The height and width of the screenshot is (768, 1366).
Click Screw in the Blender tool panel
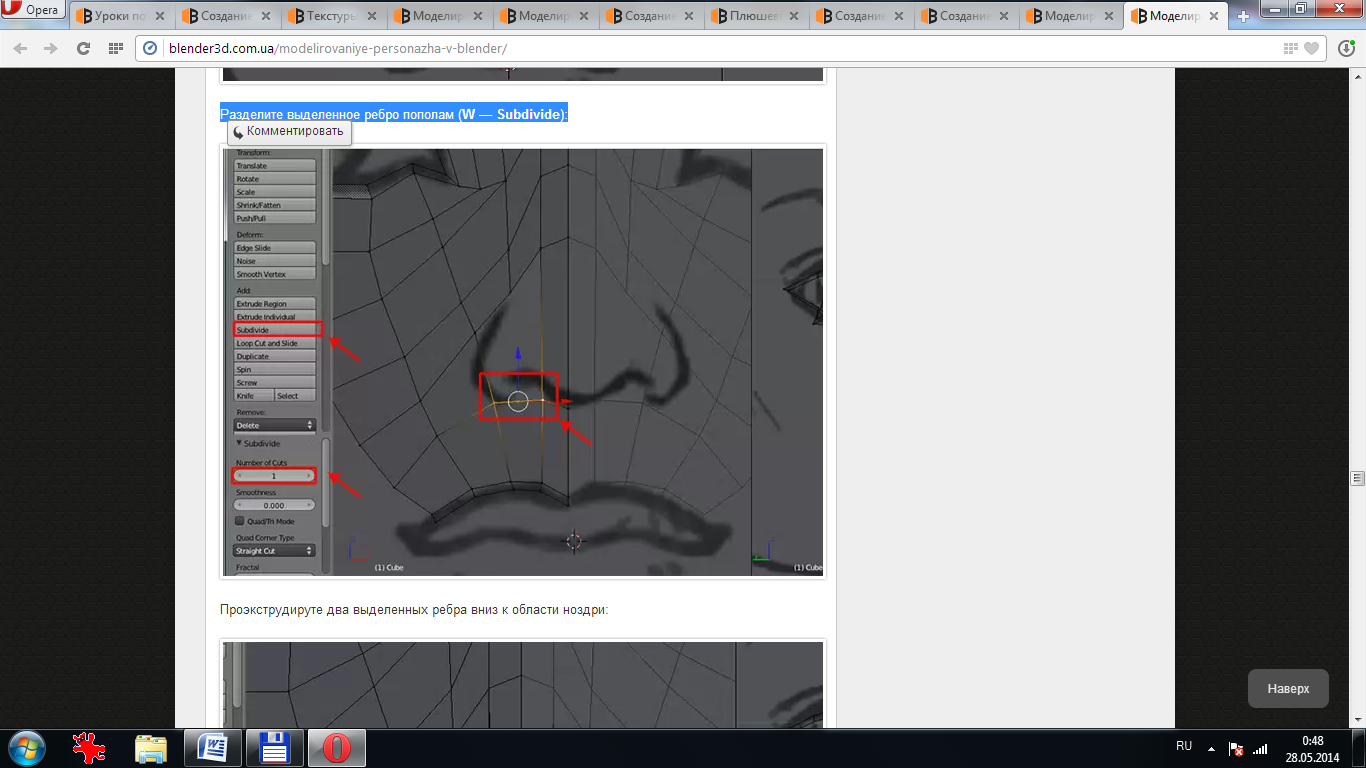(x=274, y=382)
